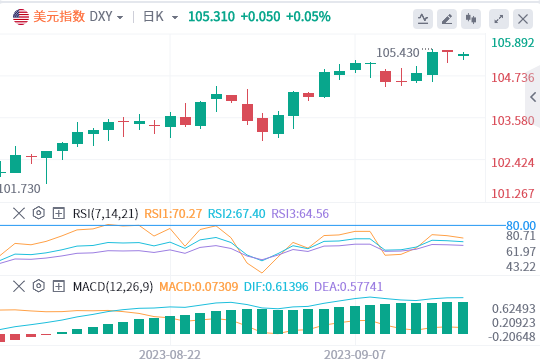
Task: Click the change value +0.050
Action: point(260,17)
